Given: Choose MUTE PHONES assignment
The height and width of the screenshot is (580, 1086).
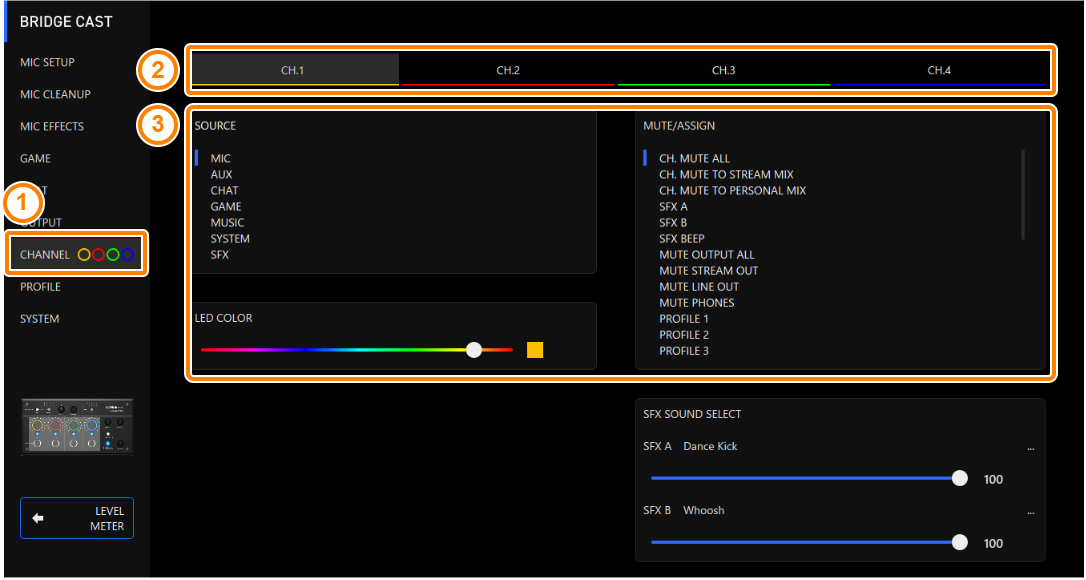Looking at the screenshot, I should 697,303.
